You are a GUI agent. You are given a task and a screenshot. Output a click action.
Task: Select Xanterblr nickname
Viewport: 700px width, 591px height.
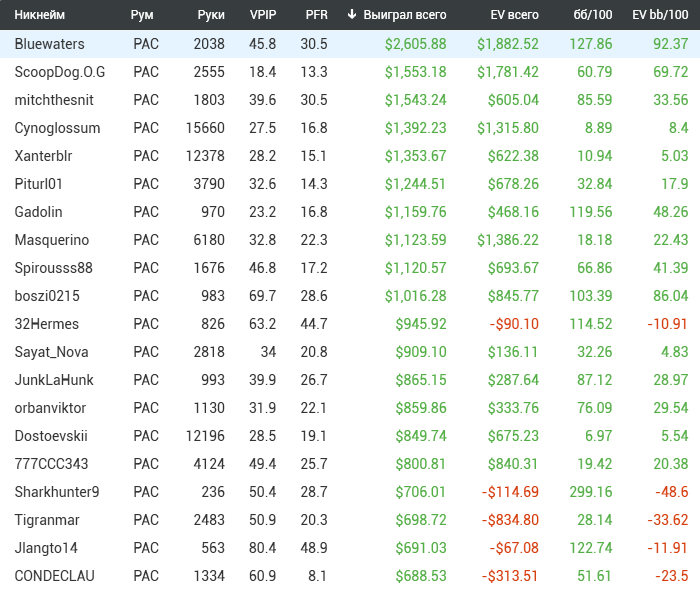(x=43, y=156)
